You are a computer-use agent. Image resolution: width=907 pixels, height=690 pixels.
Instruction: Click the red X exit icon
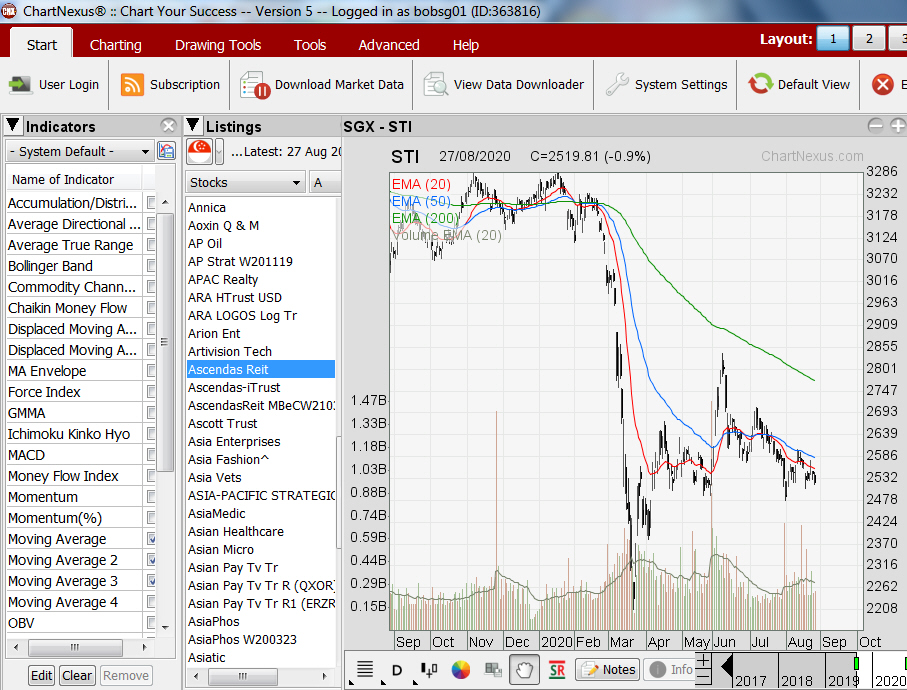click(x=883, y=85)
